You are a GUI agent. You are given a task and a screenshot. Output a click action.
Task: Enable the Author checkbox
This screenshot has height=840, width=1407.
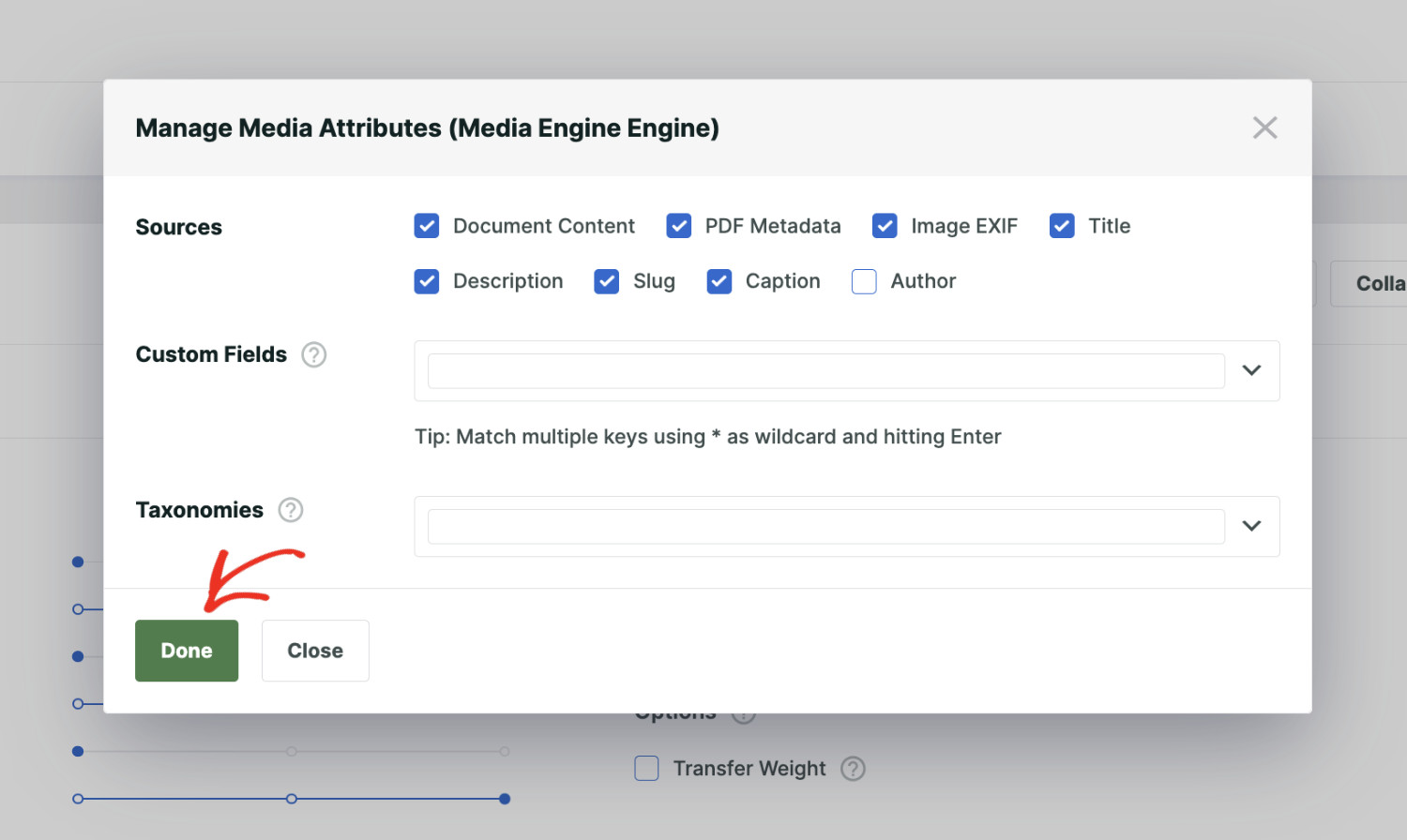pos(863,281)
